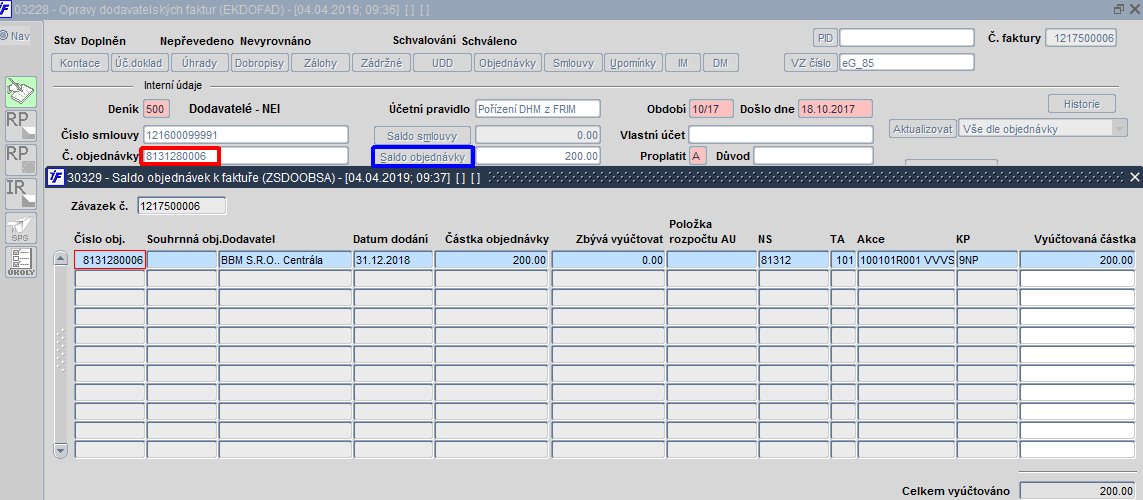Click the table scrollbar down arrow
1143x500 pixels.
pos(61,450)
